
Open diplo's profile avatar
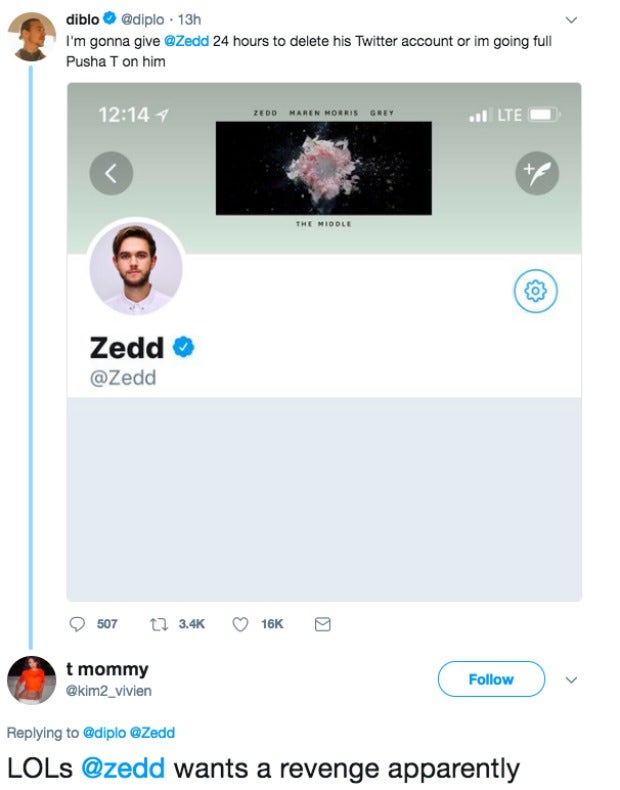(x=32, y=37)
